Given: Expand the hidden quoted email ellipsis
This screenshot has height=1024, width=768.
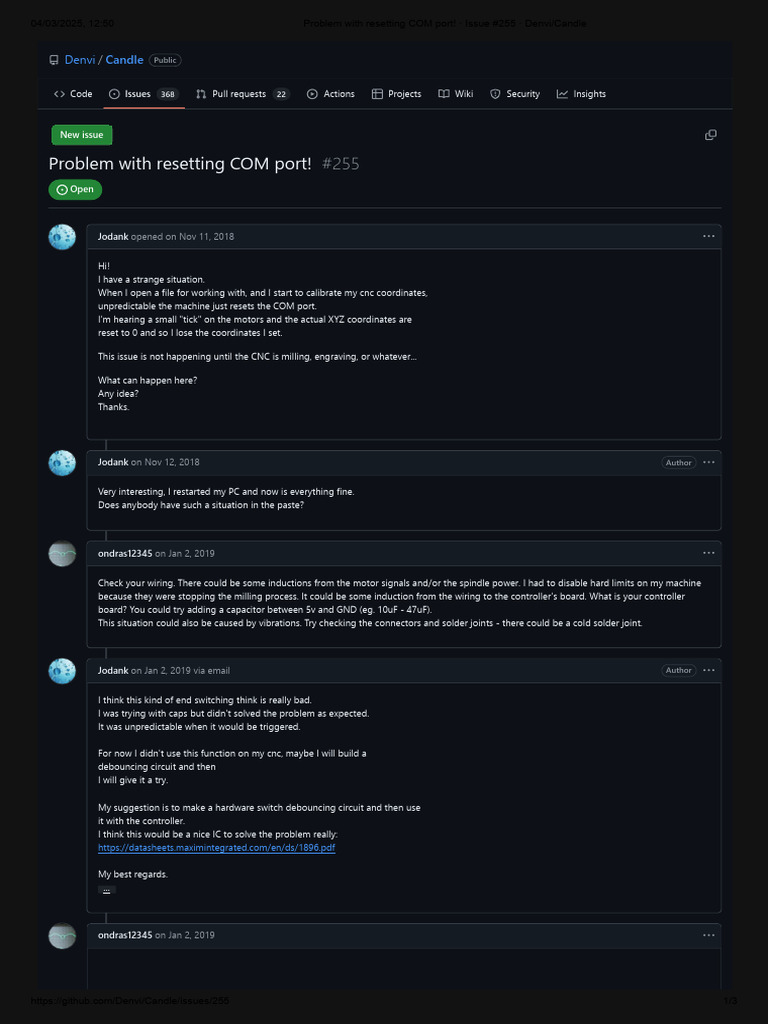Looking at the screenshot, I should pyautogui.click(x=106, y=889).
